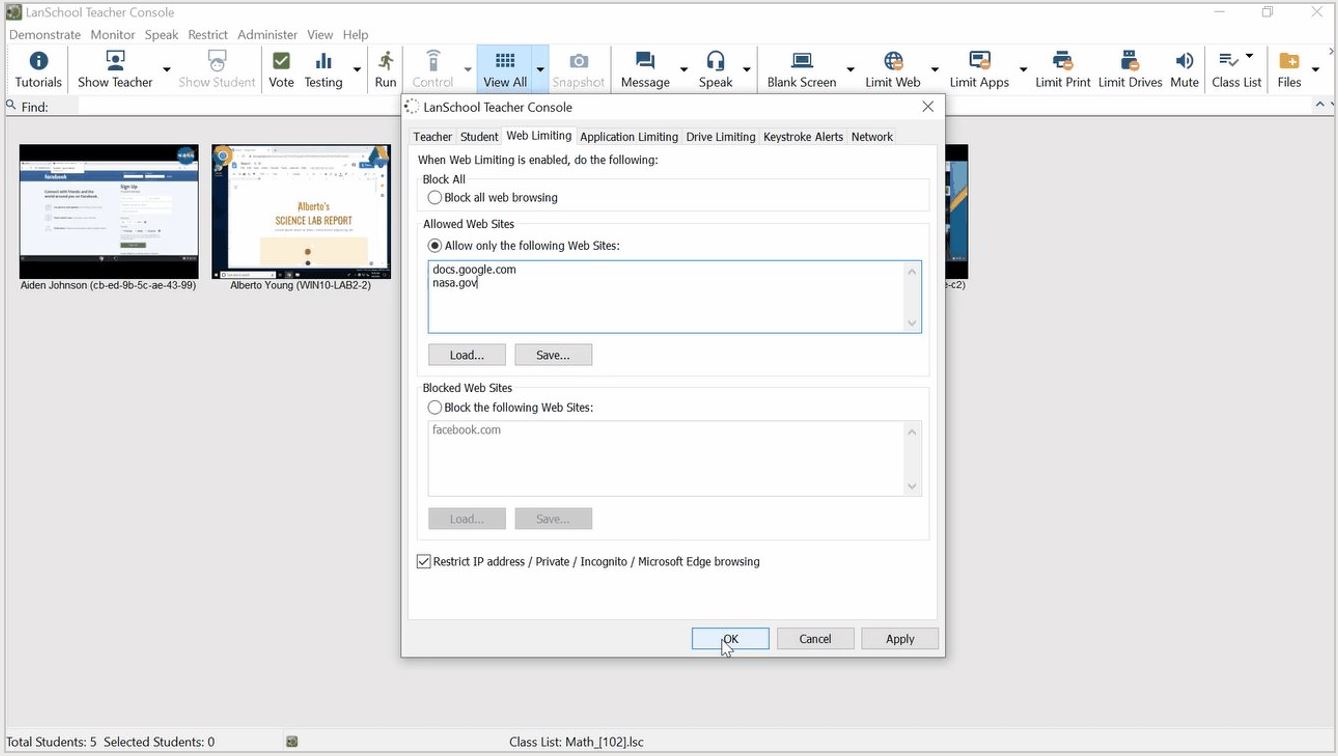Screen dimensions: 1338x756
Task: Activate Blank Screen tool
Action: click(801, 70)
